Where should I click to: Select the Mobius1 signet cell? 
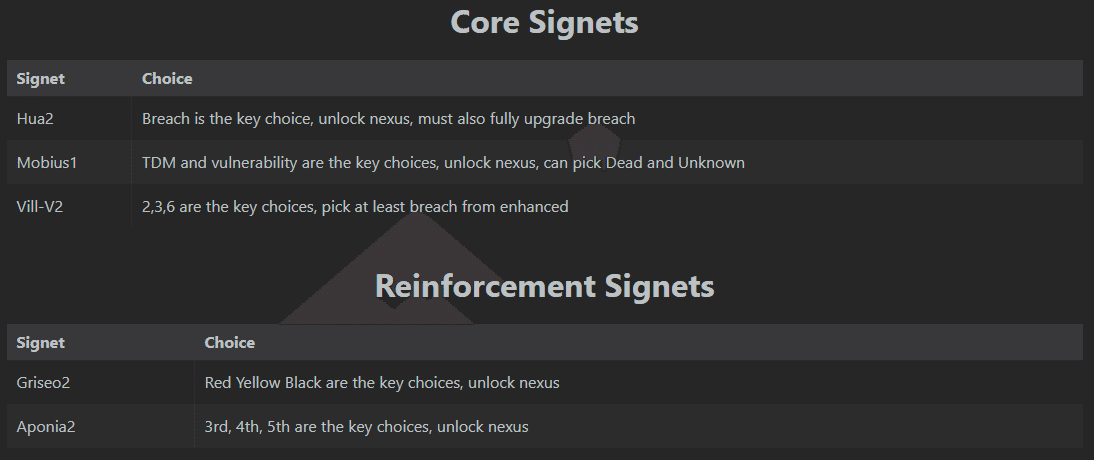click(46, 163)
